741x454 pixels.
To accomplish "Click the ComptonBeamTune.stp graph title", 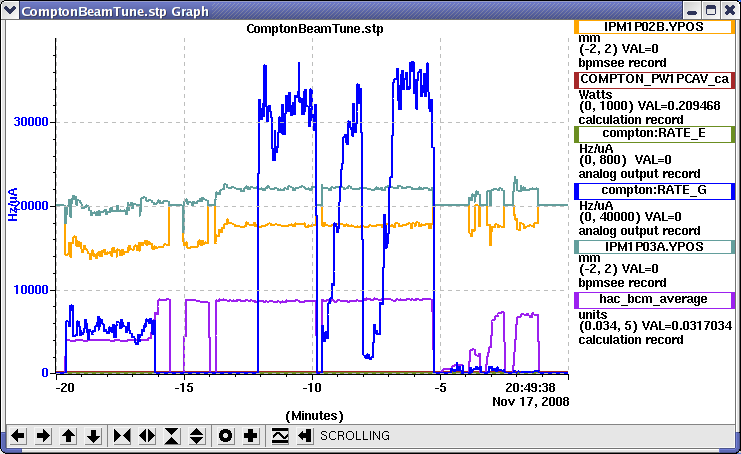I will (315, 29).
